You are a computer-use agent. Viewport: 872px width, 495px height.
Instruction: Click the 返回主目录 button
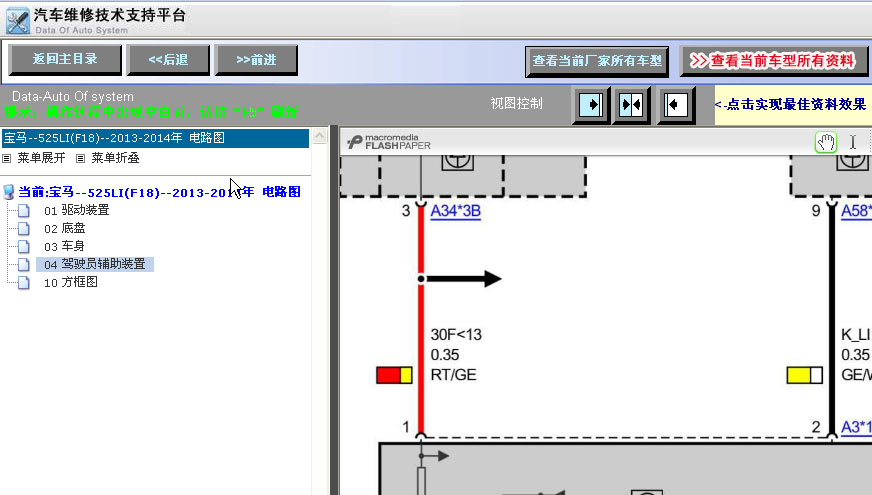click(65, 60)
